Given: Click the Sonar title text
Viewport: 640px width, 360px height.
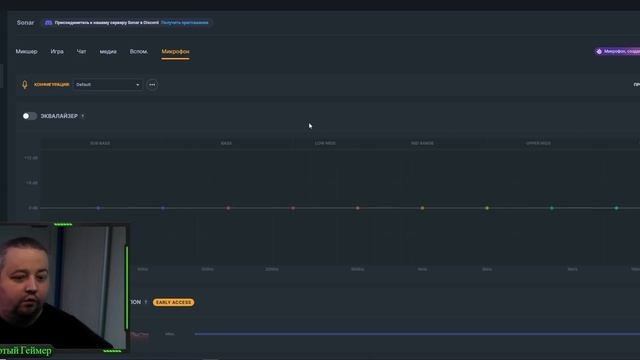Looking at the screenshot, I should pyautogui.click(x=25, y=22).
